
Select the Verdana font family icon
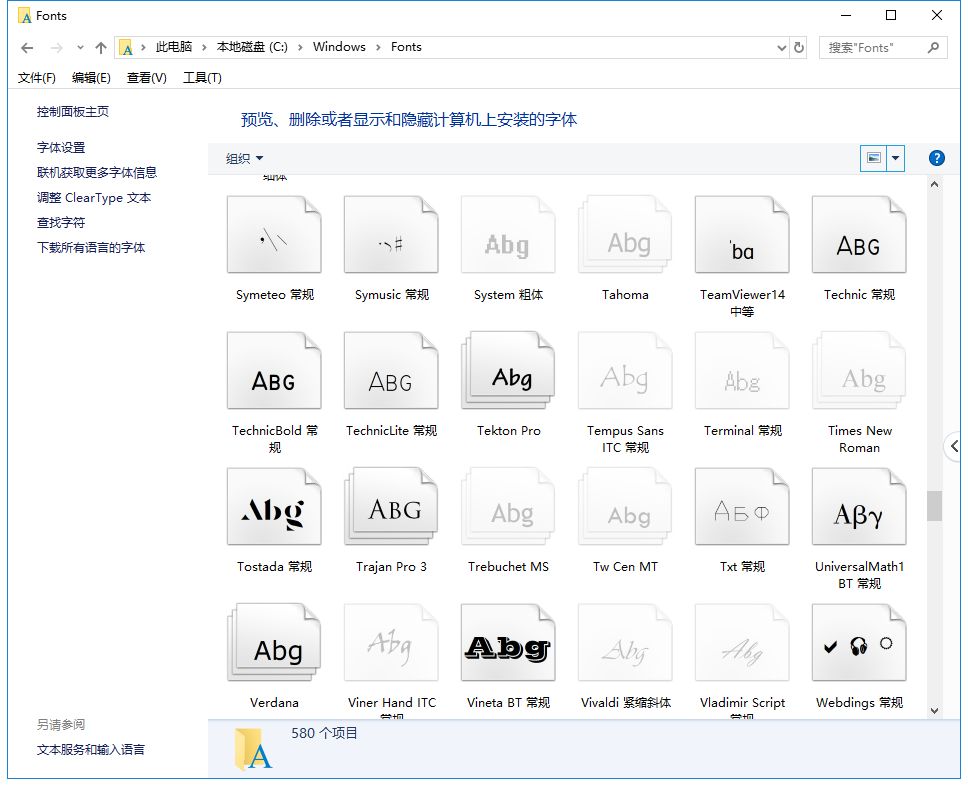pos(274,642)
